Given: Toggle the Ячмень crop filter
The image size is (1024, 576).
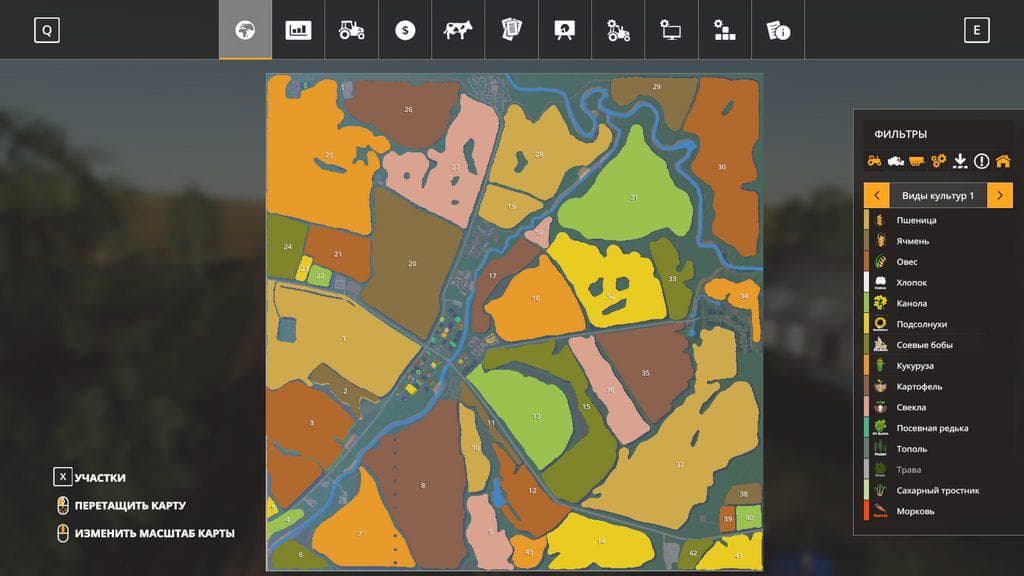Looking at the screenshot, I should point(938,241).
